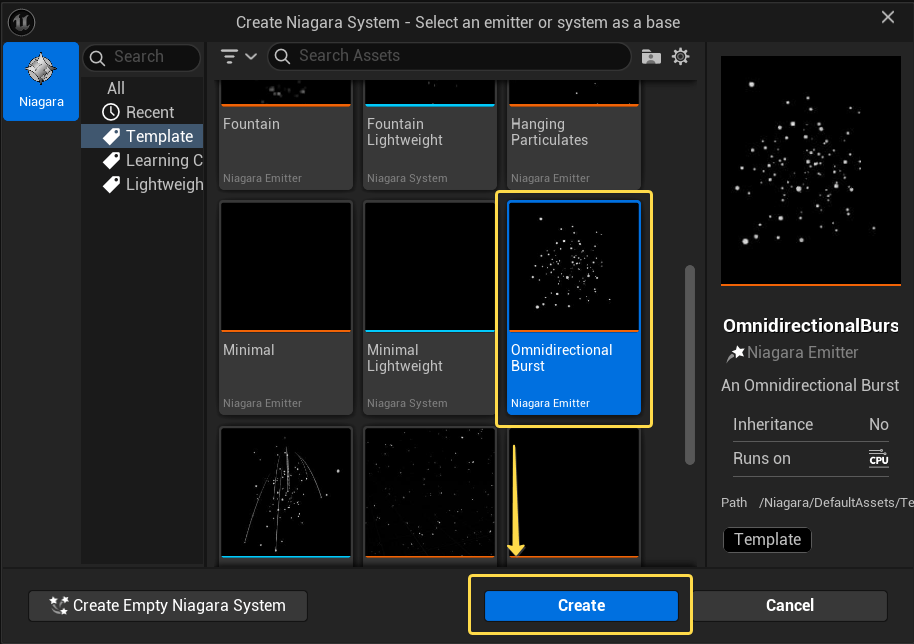Screen dimensions: 914x644
Task: Click the CPU icon beside Runs on
Action: click(x=878, y=458)
